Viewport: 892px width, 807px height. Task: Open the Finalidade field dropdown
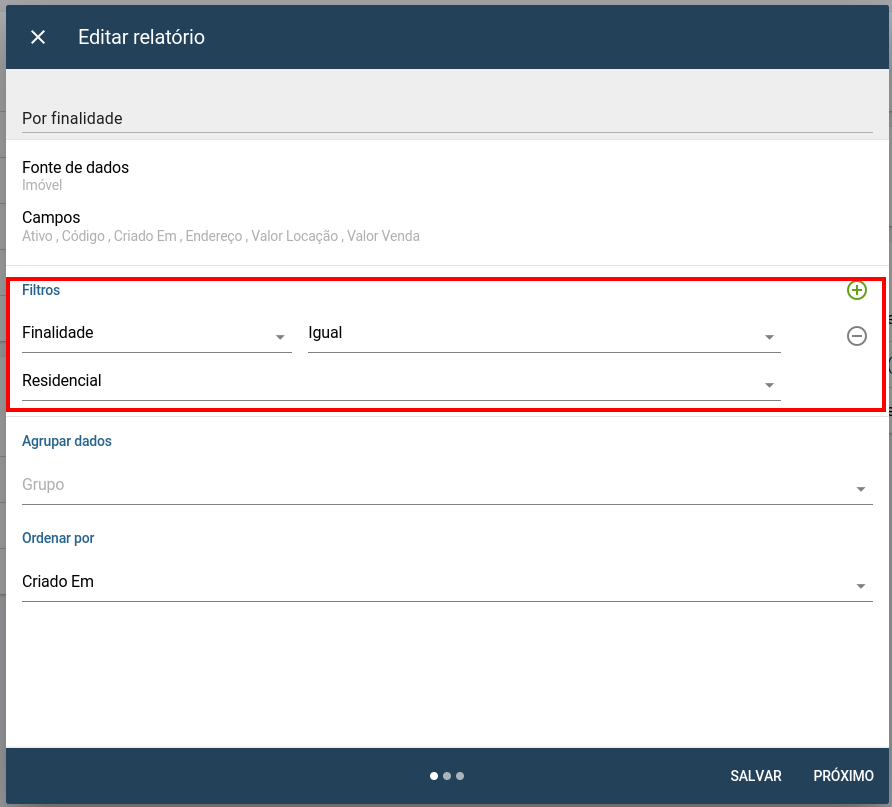coord(156,333)
